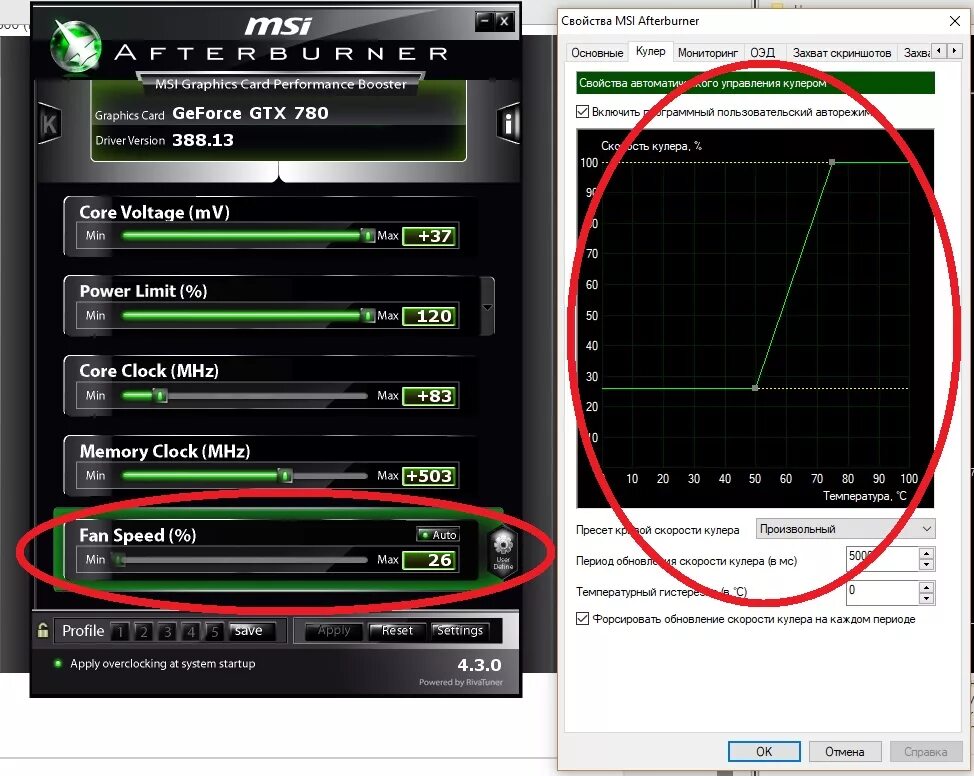Switch to the Мониторинг tab
Image resolution: width=974 pixels, height=776 pixels.
click(x=708, y=53)
